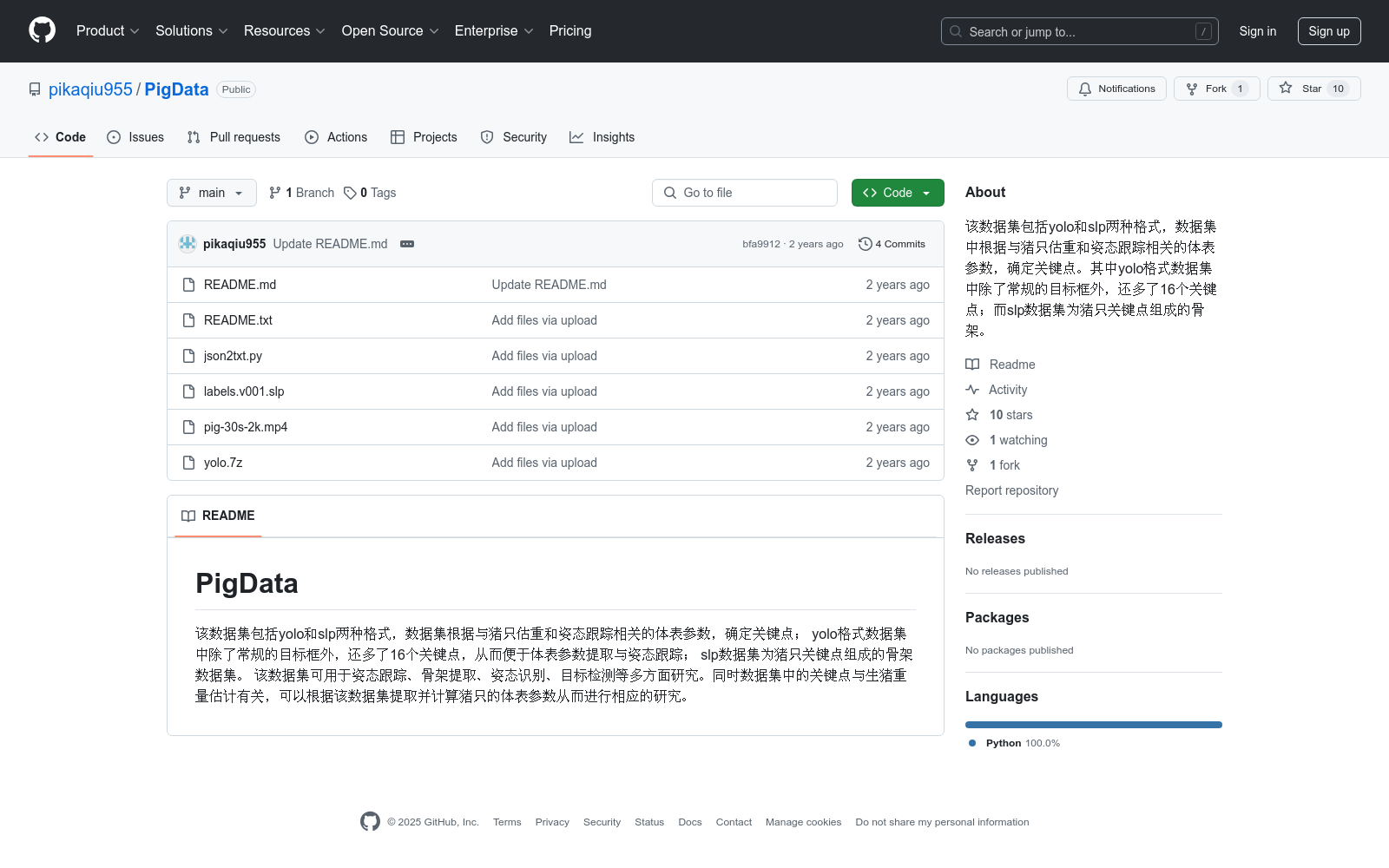Open README.txt file name
Viewport: 1389px width, 868px height.
238,320
